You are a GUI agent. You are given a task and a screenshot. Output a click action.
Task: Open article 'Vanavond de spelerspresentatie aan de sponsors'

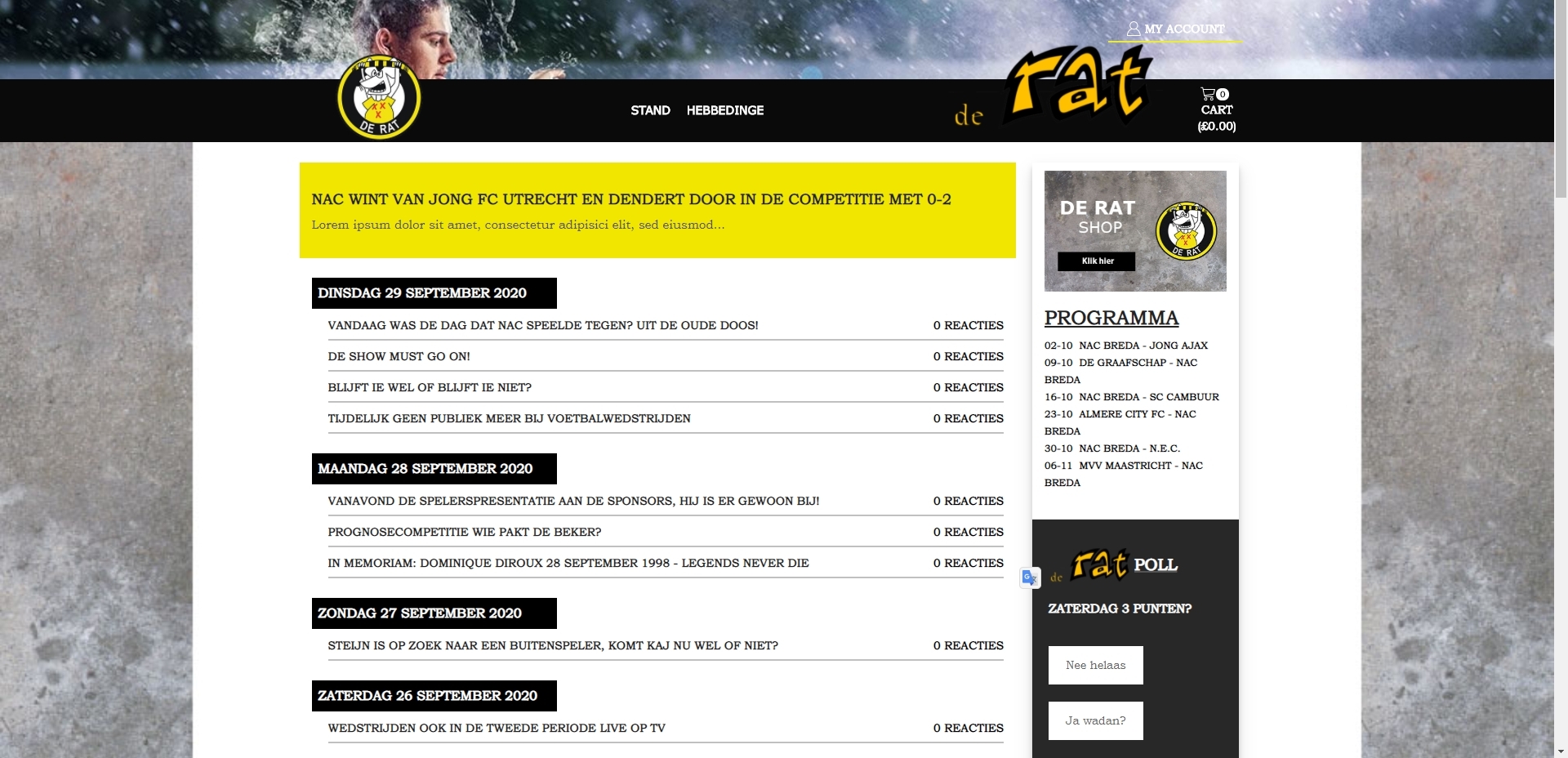point(573,501)
